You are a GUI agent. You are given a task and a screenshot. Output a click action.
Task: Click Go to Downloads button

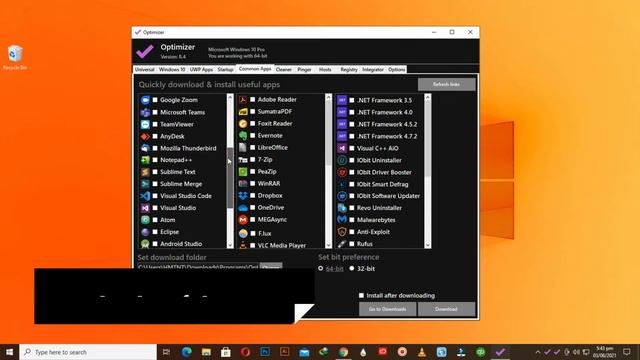pyautogui.click(x=387, y=309)
